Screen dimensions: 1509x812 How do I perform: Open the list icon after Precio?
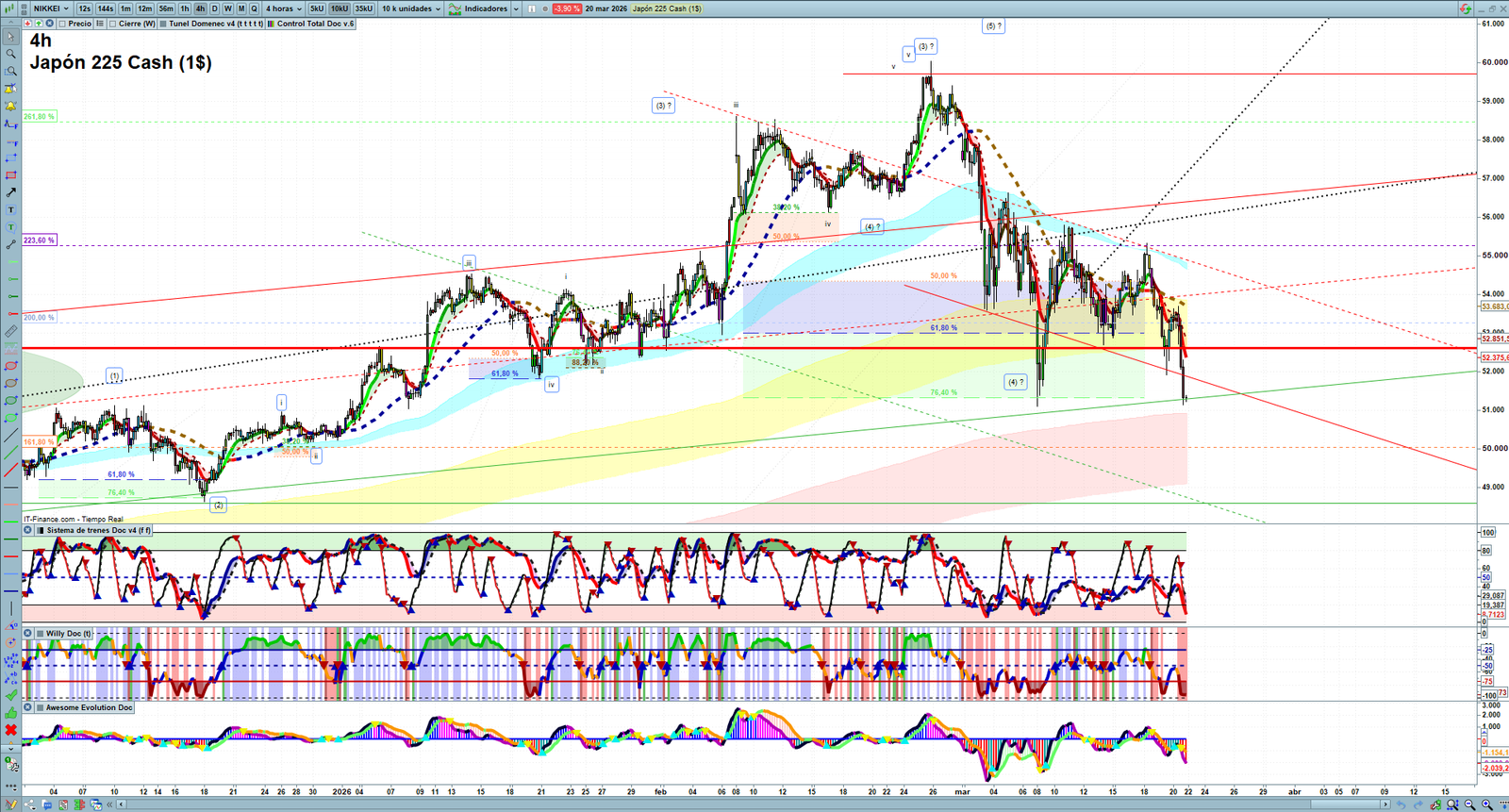click(x=100, y=24)
